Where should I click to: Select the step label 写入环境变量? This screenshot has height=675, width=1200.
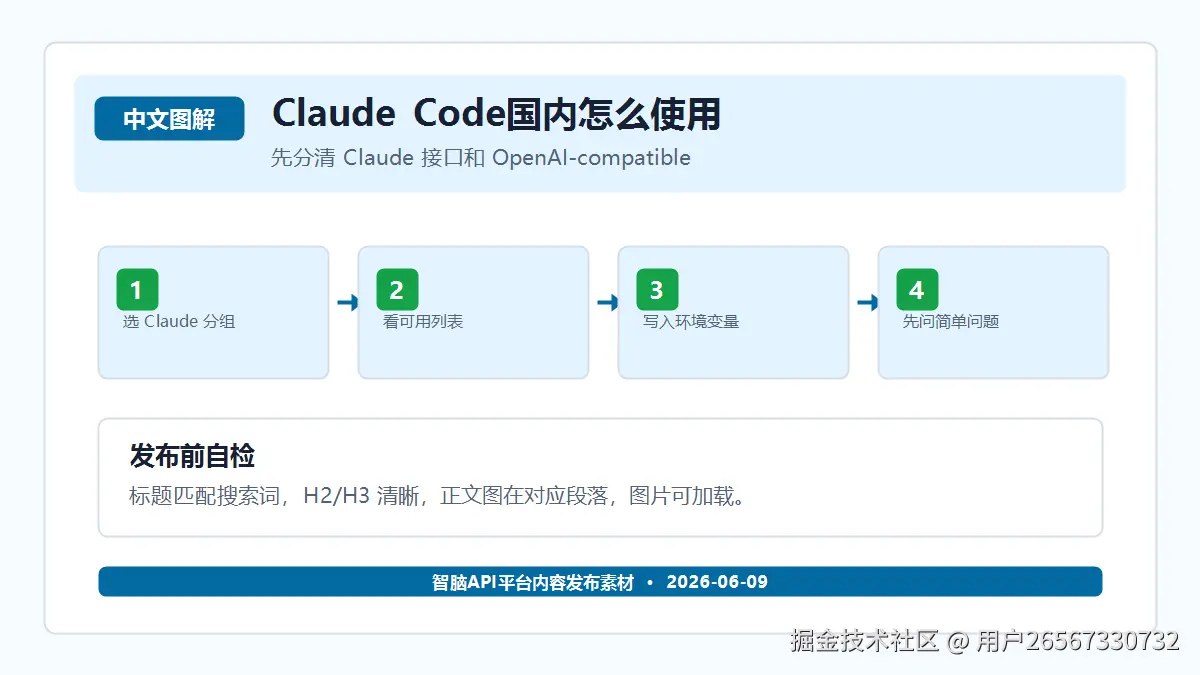pos(691,322)
